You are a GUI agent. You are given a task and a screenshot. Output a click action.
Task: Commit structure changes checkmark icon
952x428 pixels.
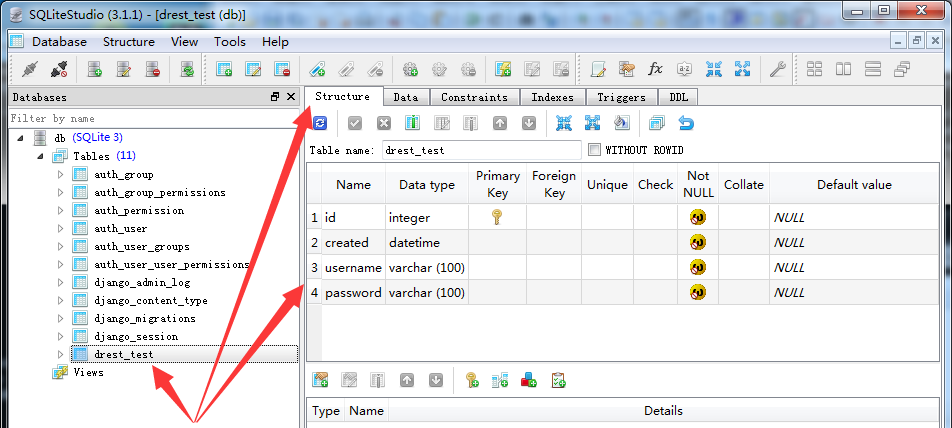[355, 123]
